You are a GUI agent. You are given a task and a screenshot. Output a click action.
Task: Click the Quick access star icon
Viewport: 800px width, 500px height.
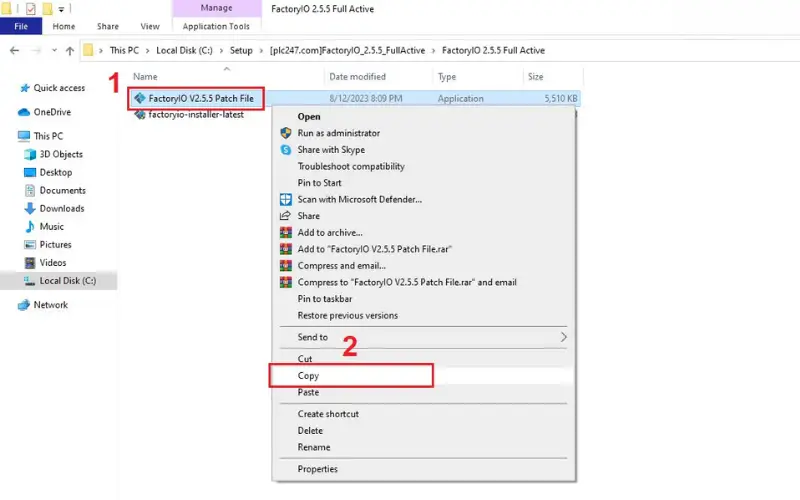[x=24, y=88]
